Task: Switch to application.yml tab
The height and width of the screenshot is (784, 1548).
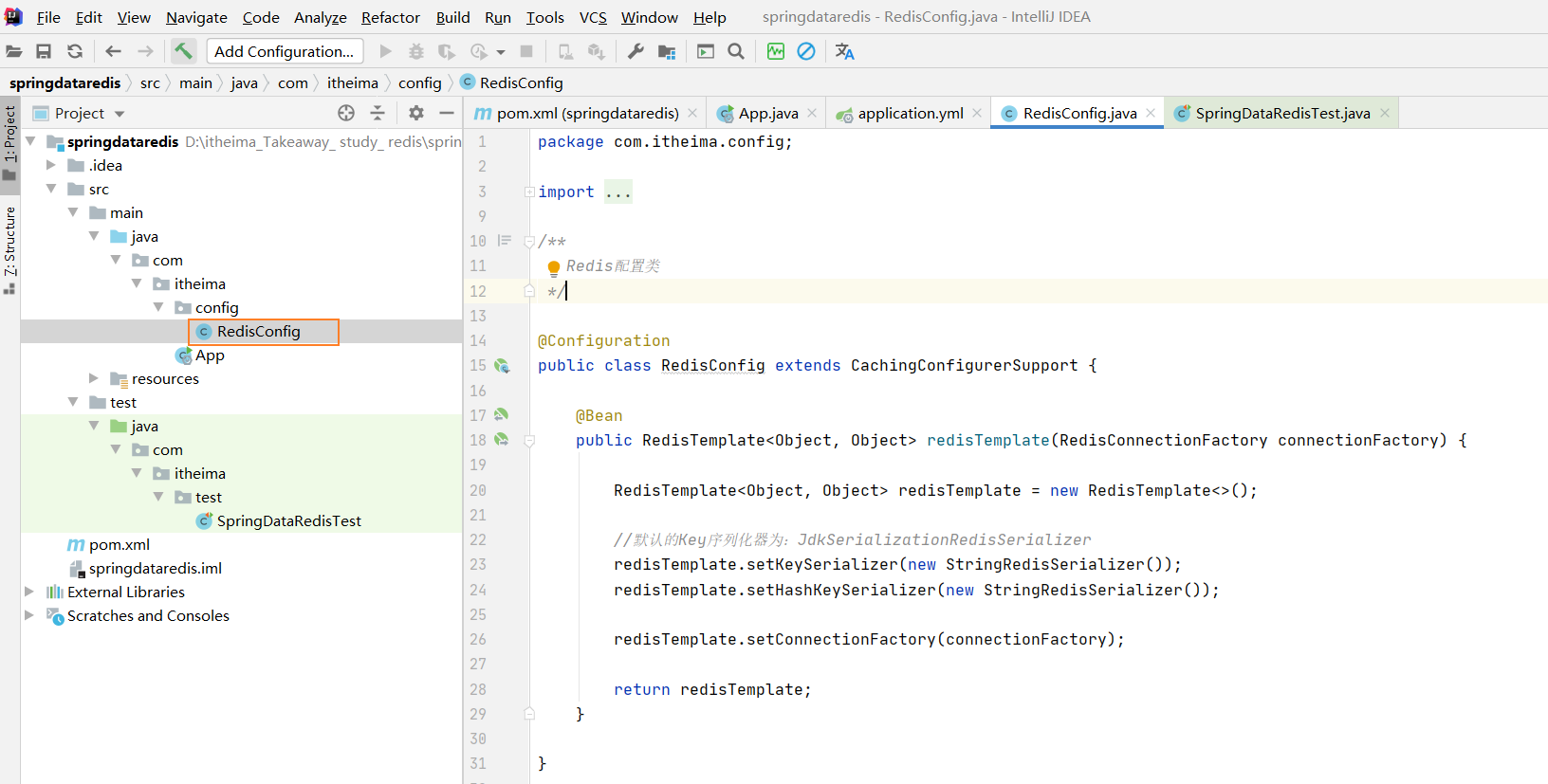Action: pos(911,113)
